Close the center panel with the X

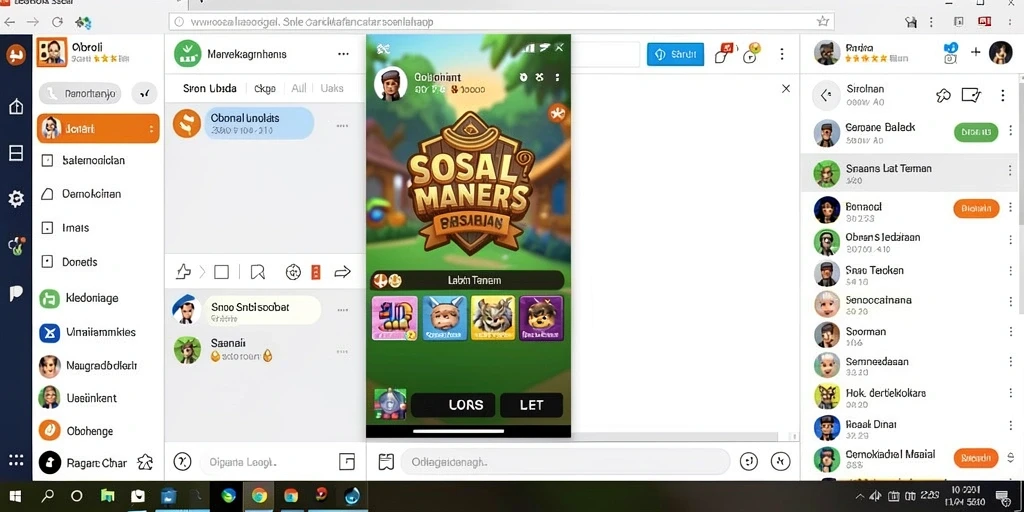pos(786,88)
